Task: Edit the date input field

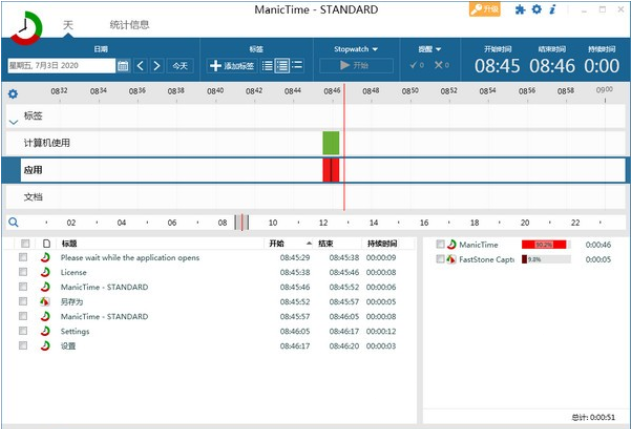Action: (x=61, y=65)
